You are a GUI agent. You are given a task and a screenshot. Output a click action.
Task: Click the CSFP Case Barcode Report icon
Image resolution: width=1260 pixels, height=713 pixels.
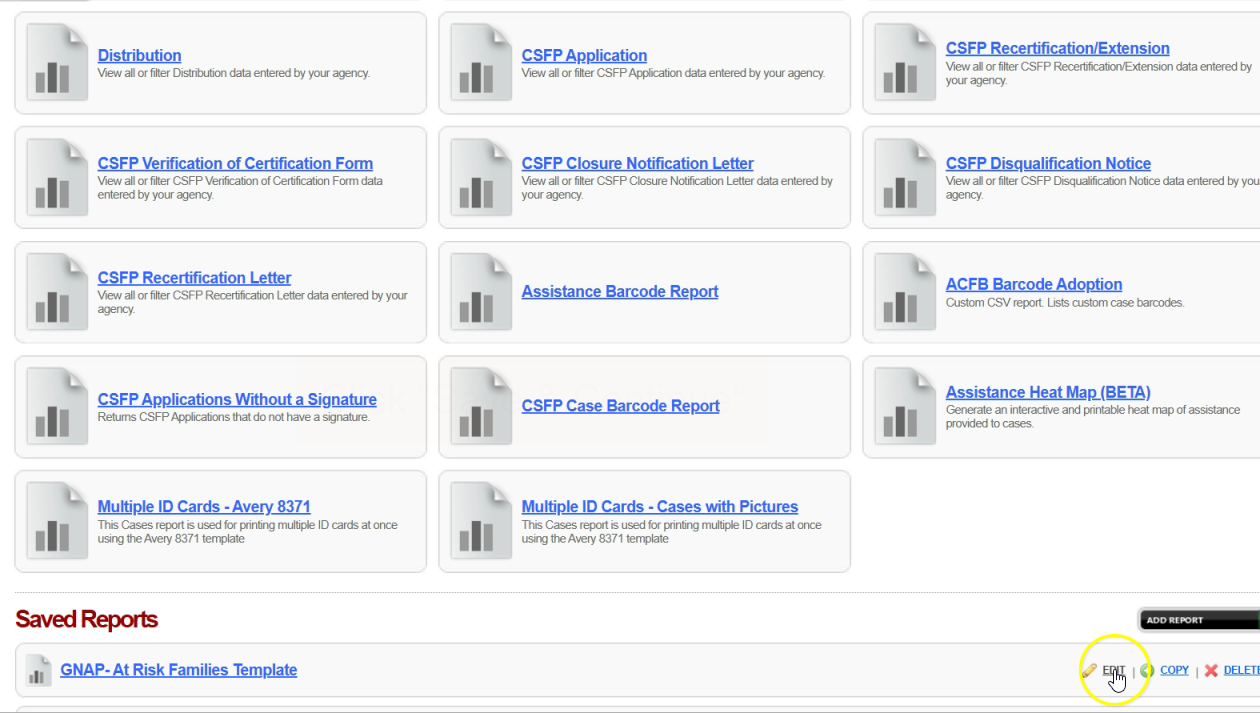pyautogui.click(x=481, y=406)
